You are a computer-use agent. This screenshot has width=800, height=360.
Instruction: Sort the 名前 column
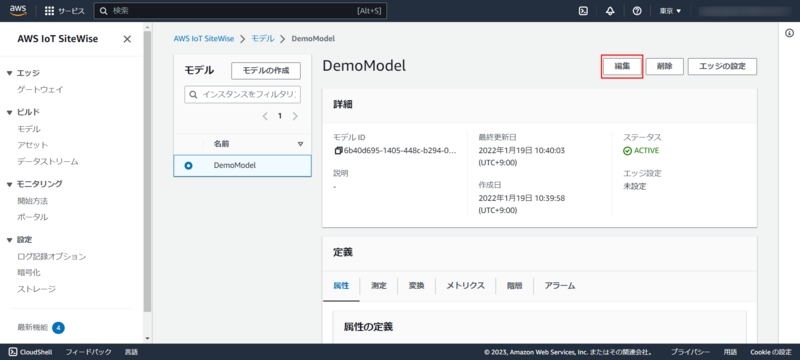tap(301, 144)
